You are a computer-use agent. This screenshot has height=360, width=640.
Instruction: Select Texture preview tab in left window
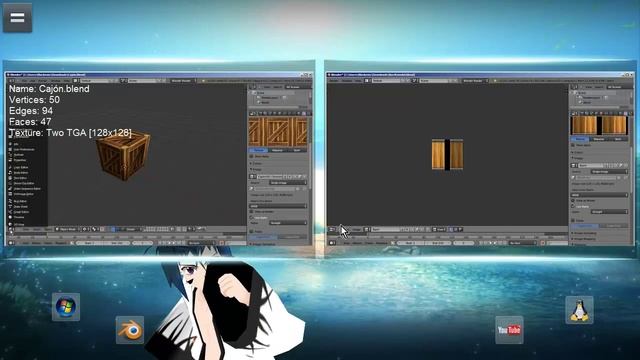point(259,150)
